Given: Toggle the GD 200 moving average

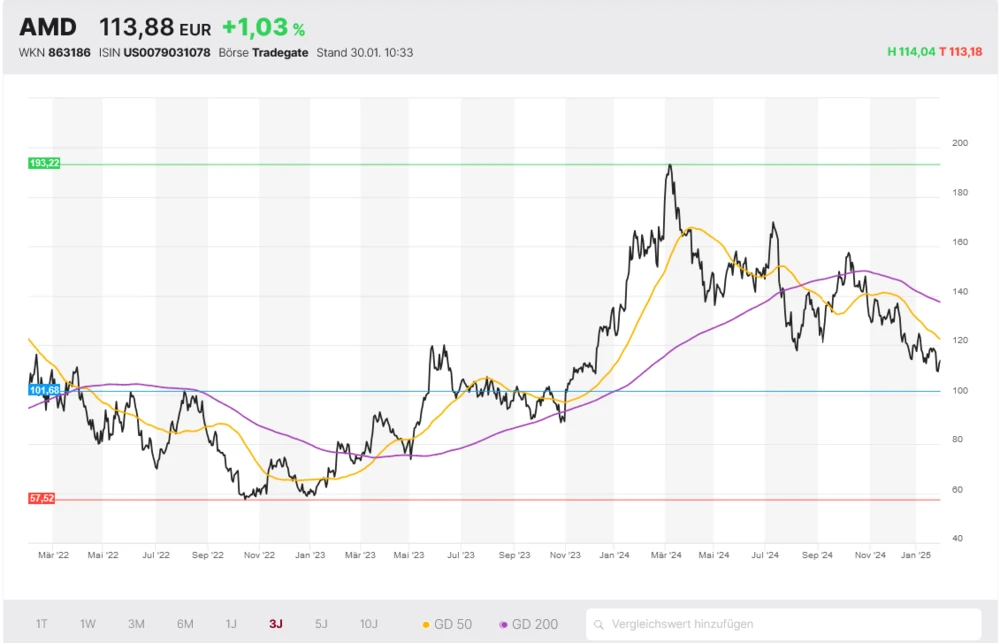Looking at the screenshot, I should tap(528, 624).
